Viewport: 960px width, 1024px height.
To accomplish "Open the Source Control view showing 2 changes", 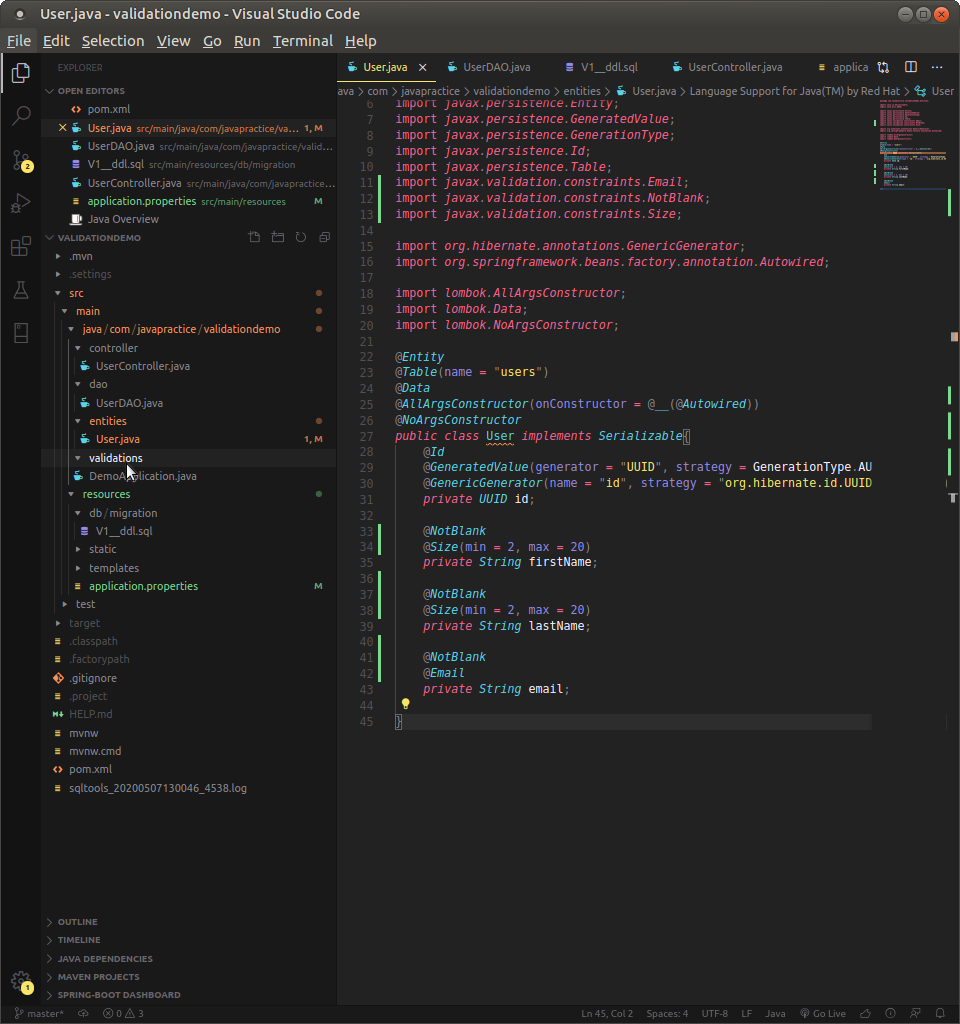I will pyautogui.click(x=20, y=162).
